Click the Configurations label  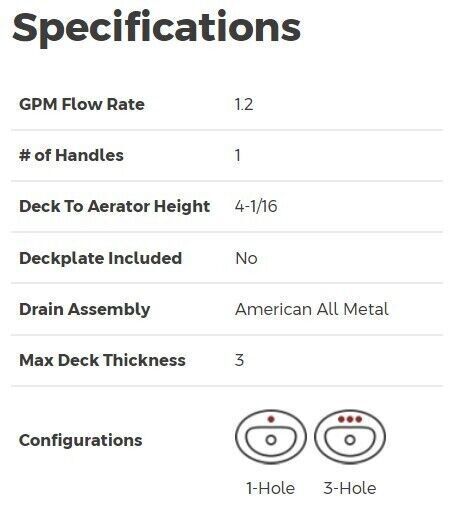click(81, 440)
